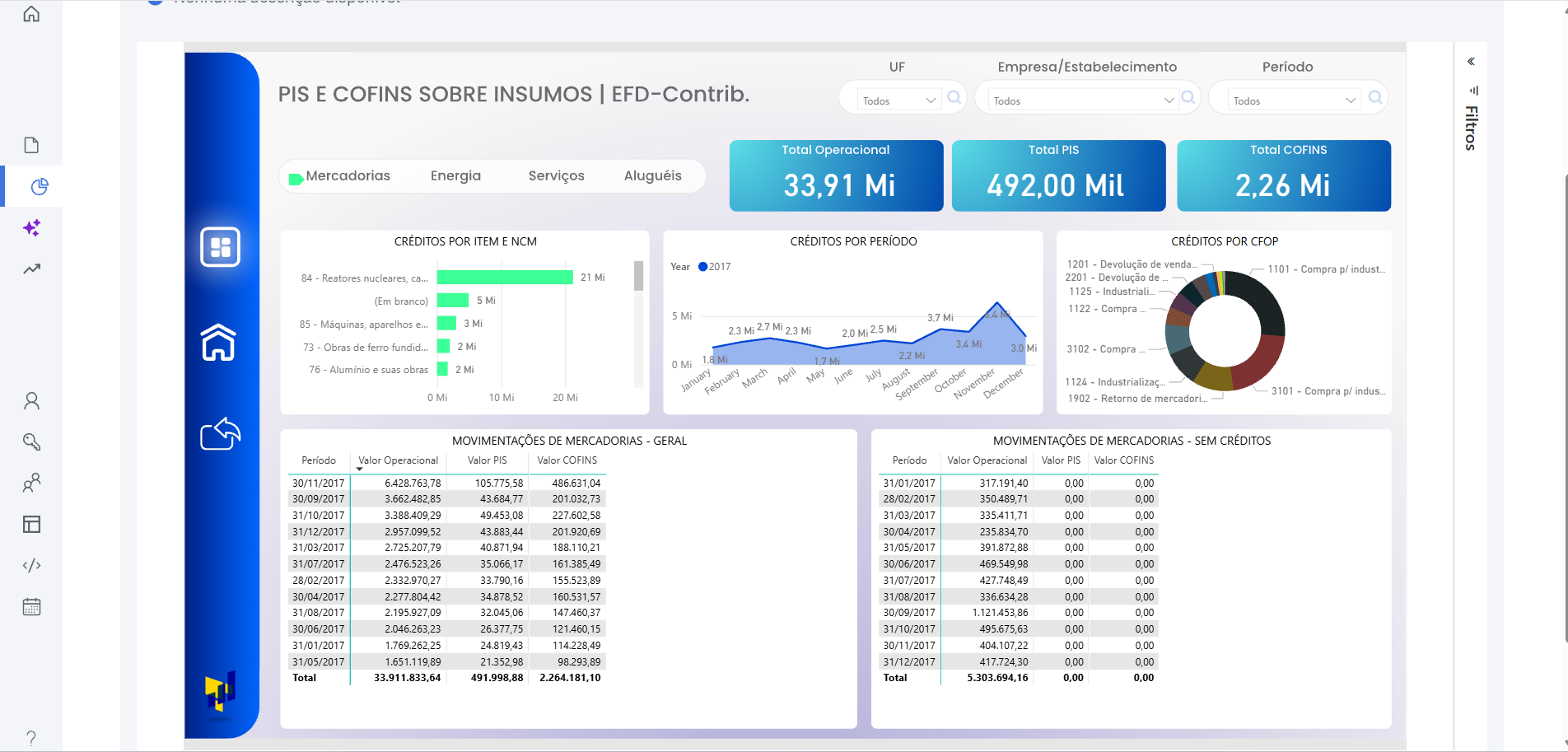Click the dashboard grid icon on blue panel
The width and height of the screenshot is (1568, 752).
[x=220, y=247]
